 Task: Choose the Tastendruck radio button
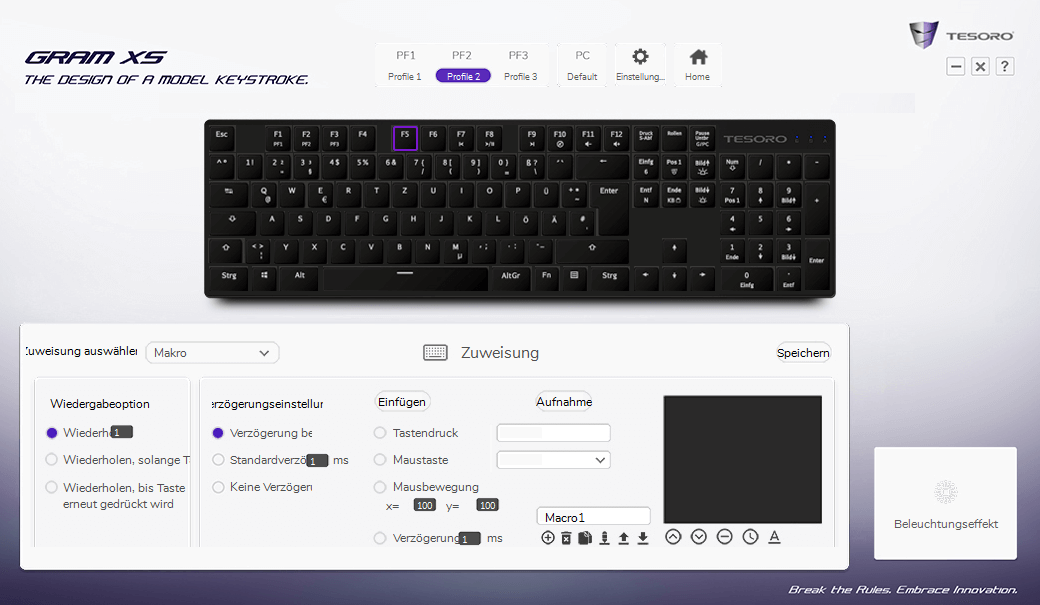click(x=380, y=433)
